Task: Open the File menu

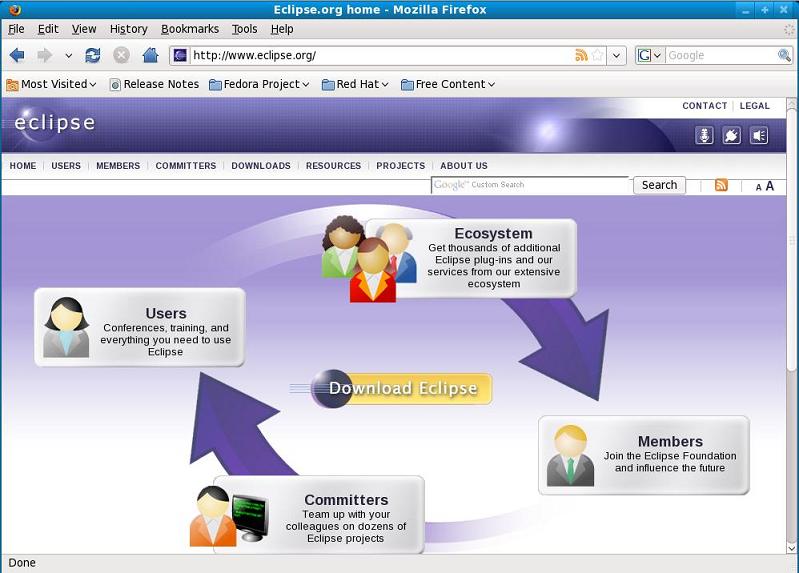Action: click(x=16, y=29)
